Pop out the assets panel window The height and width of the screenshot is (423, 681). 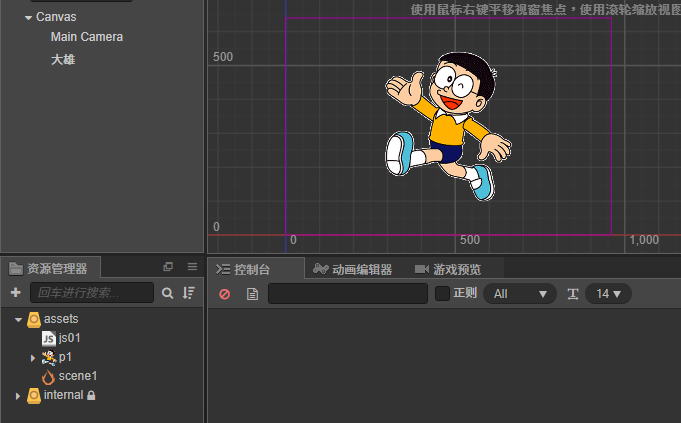click(x=168, y=267)
